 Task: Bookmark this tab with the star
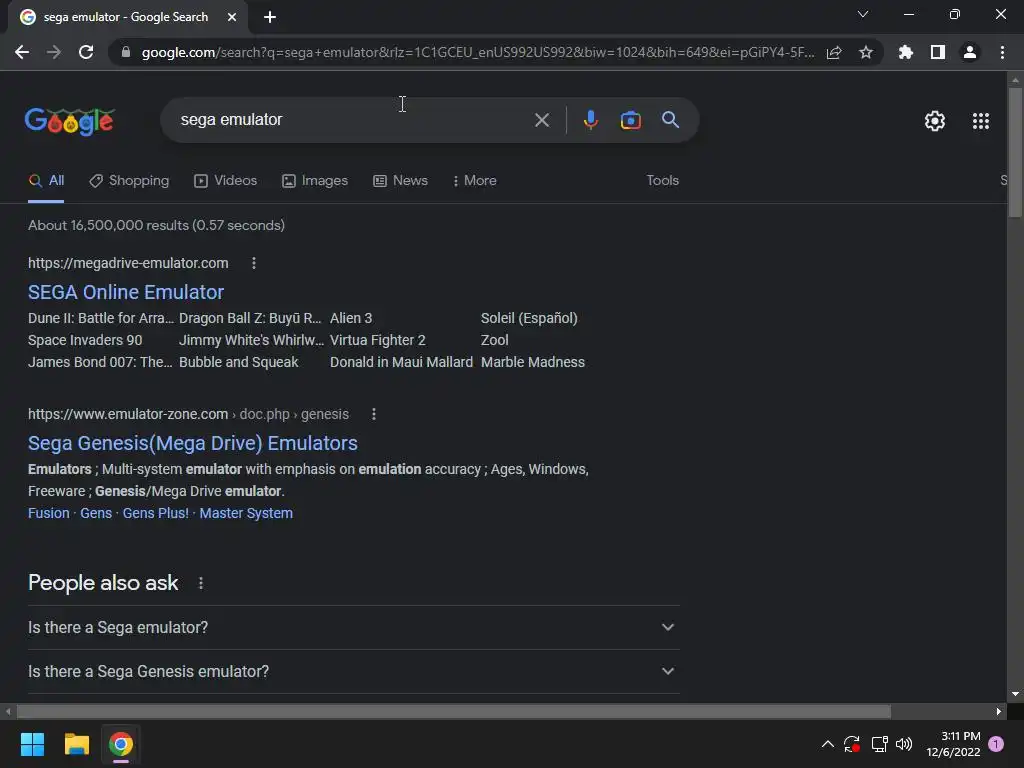tap(866, 52)
